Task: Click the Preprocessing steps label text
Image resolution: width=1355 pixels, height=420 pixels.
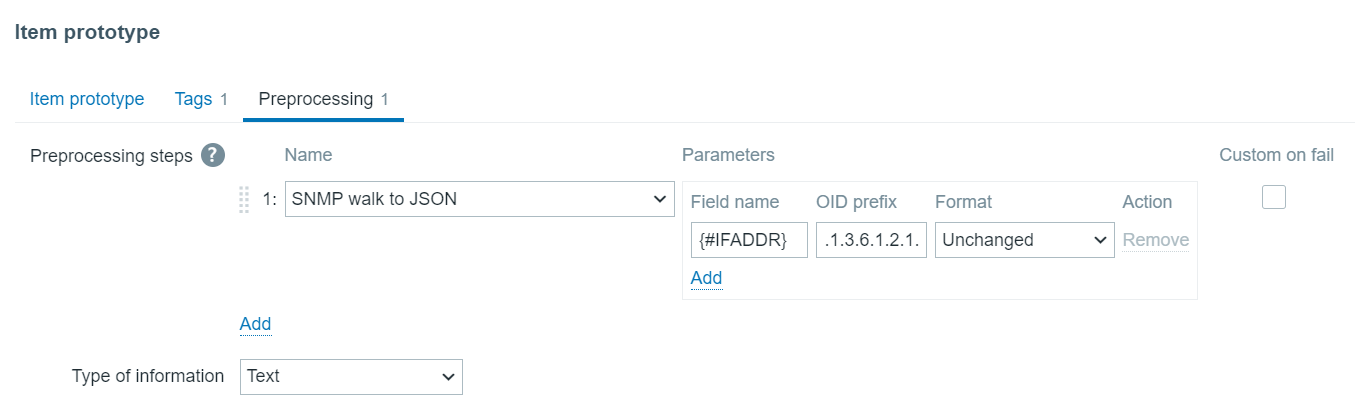Action: pos(111,156)
